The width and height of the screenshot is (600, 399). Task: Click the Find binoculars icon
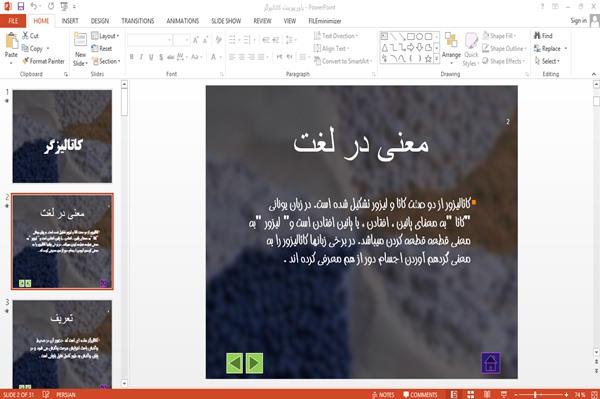[x=537, y=36]
